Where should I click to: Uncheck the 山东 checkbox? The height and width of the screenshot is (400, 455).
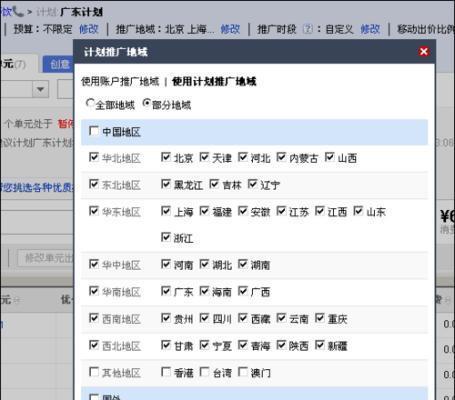[x=358, y=211]
